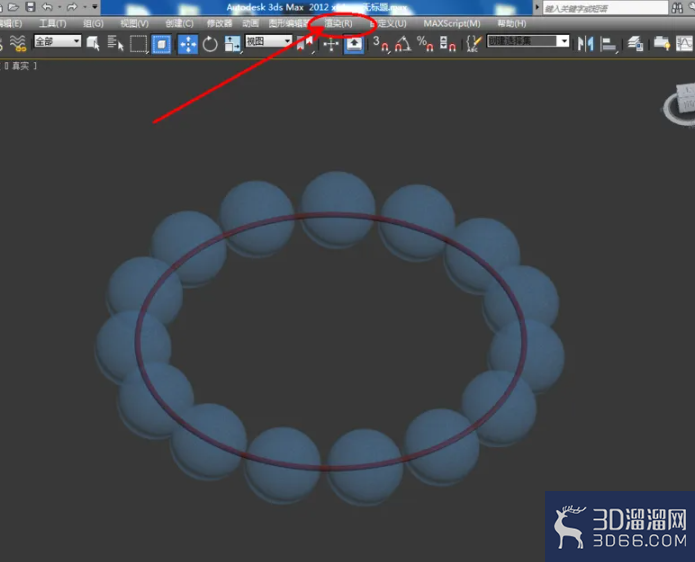
Task: Click the Bind to Space Warp icon
Action: (18, 43)
